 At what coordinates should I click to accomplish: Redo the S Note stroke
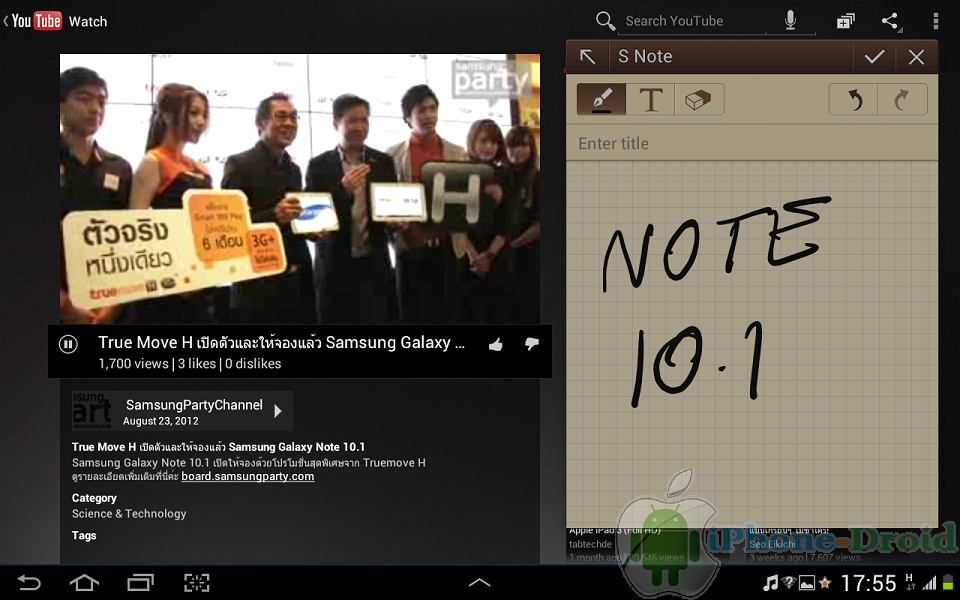[902, 99]
